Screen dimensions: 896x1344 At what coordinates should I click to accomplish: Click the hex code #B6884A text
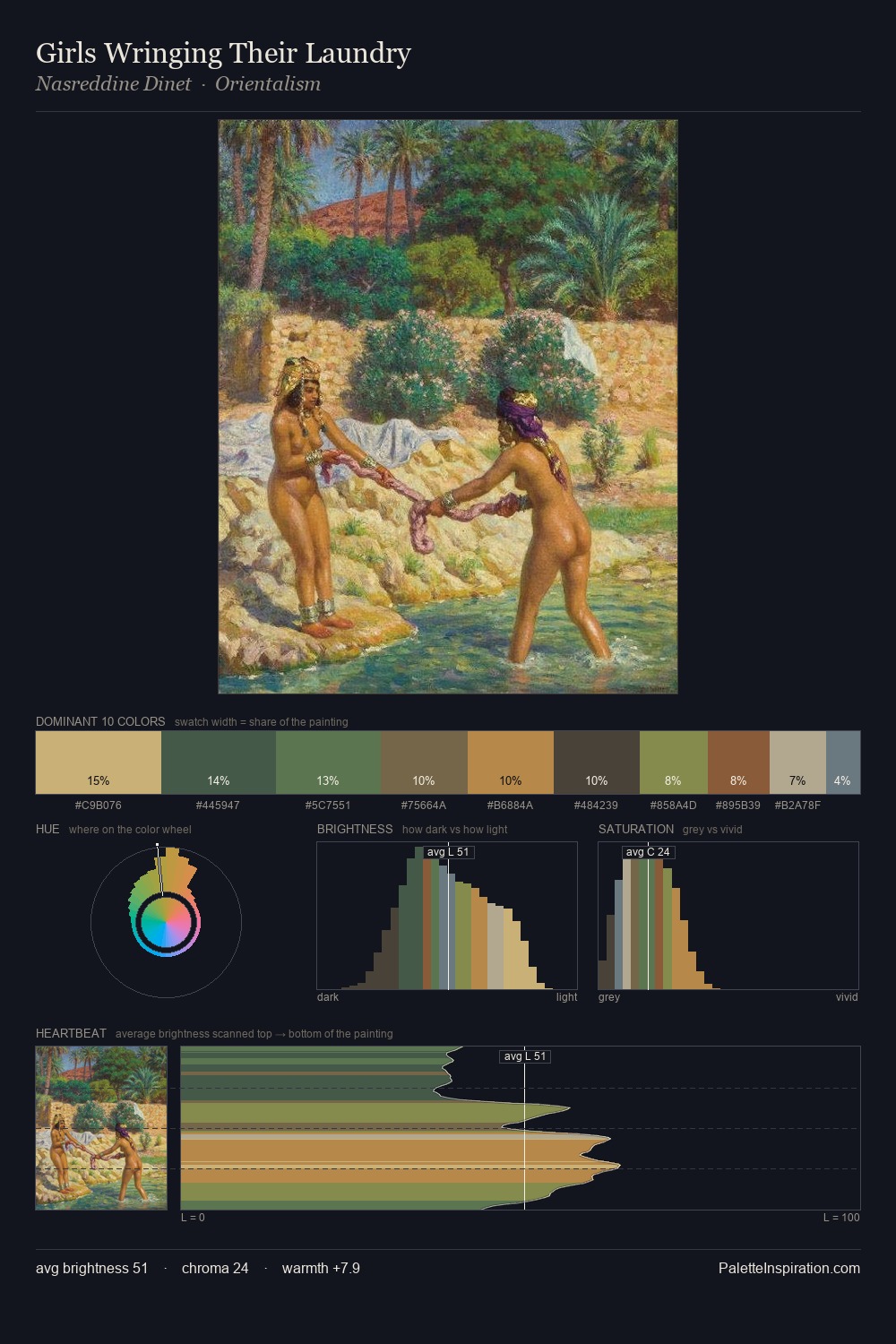[511, 805]
